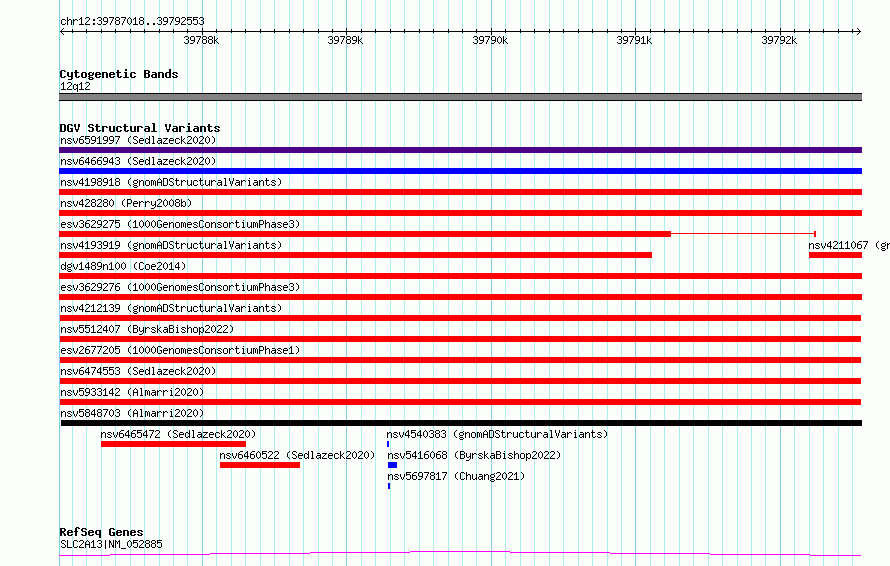Click the nsv4193919 red variant bar
Viewport: 890px width, 566px height.
point(355,255)
